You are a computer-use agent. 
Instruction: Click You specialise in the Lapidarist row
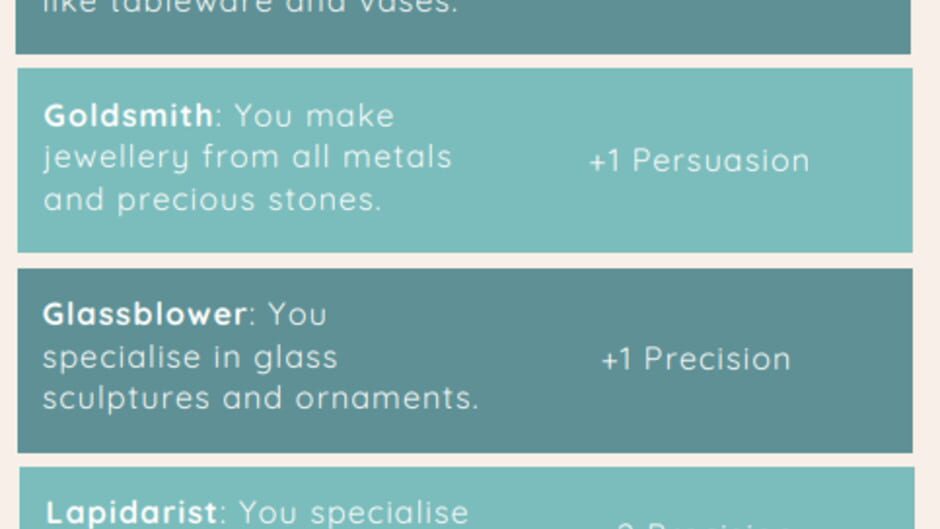coord(354,513)
